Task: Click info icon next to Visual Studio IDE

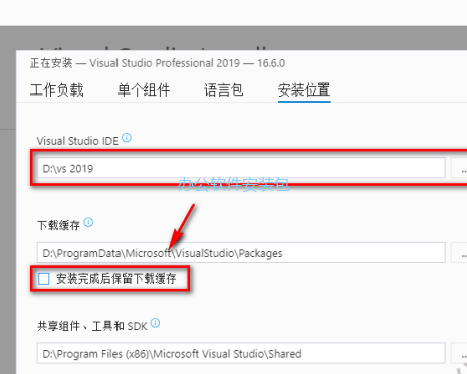Action: 127,138
